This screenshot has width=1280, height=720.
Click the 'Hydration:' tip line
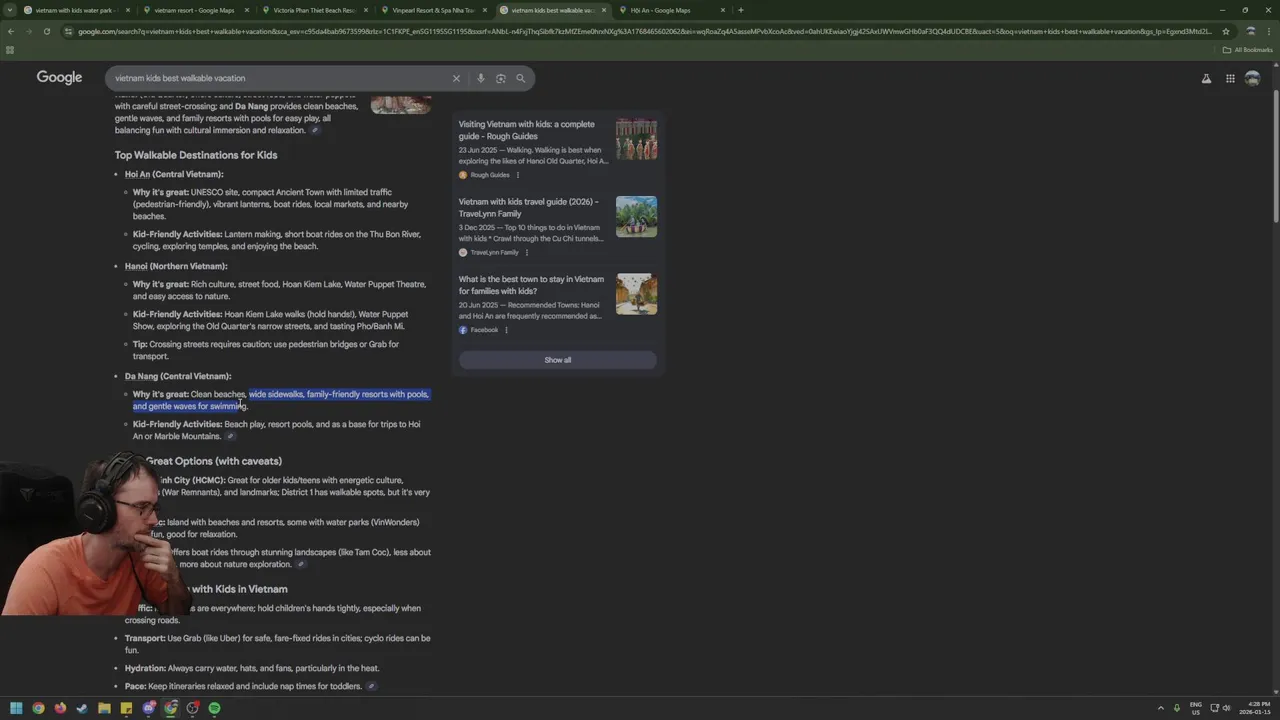pos(252,668)
